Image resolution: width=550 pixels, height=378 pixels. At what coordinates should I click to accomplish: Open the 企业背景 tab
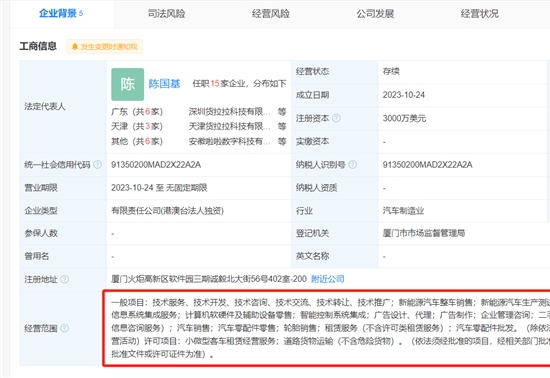61,13
